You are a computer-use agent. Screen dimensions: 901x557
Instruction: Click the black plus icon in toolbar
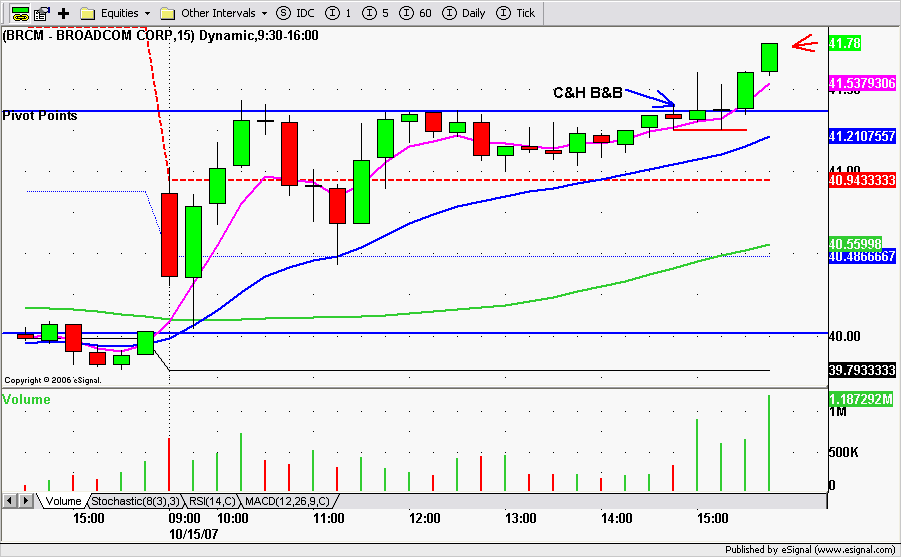[x=63, y=13]
